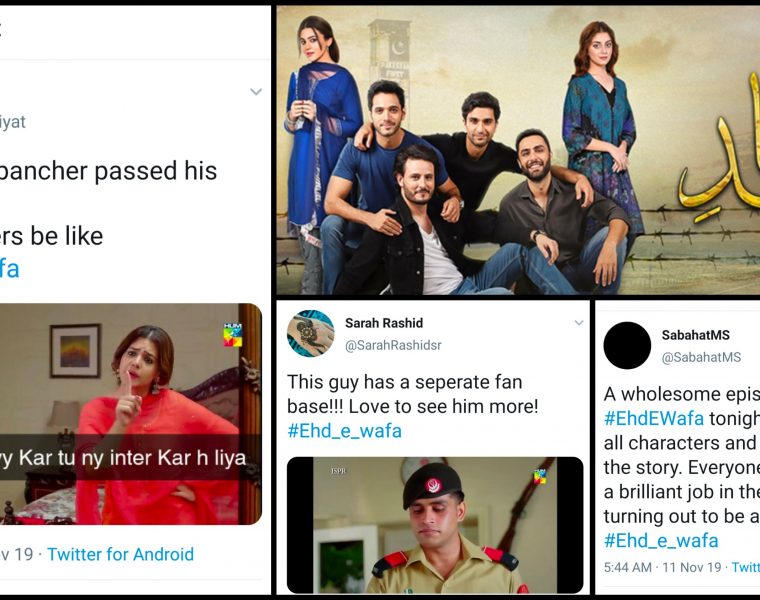The image size is (760, 600).
Task: Click the ISPR watermark on soldier image
Action: tap(336, 469)
